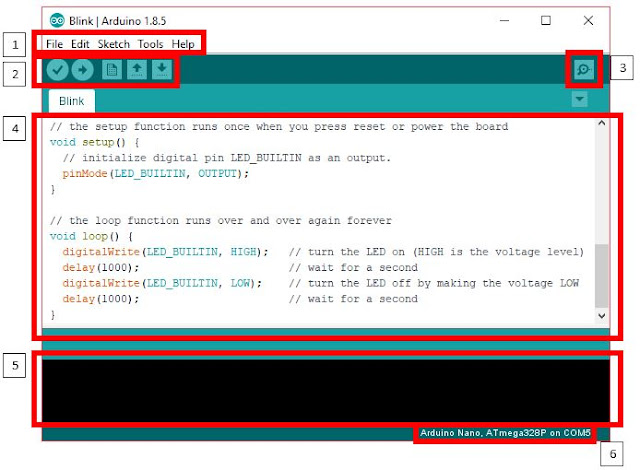Viewport: 640px width, 470px height.
Task: Maximize the Arduino window
Action: click(x=546, y=20)
